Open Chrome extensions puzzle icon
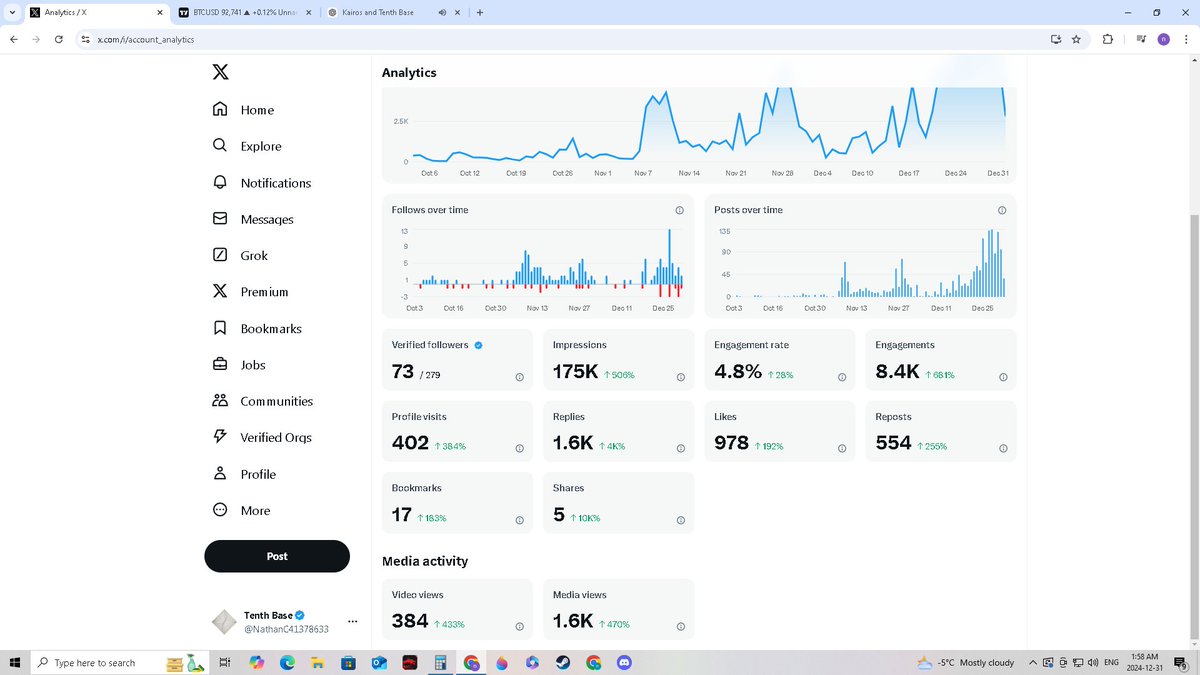This screenshot has height=675, width=1200. click(1107, 39)
